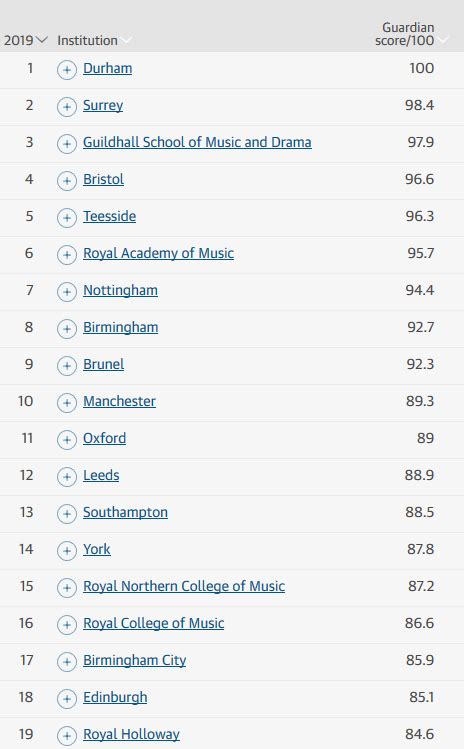The image size is (464, 749).
Task: Open the Birmingham City link
Action: coord(135,660)
